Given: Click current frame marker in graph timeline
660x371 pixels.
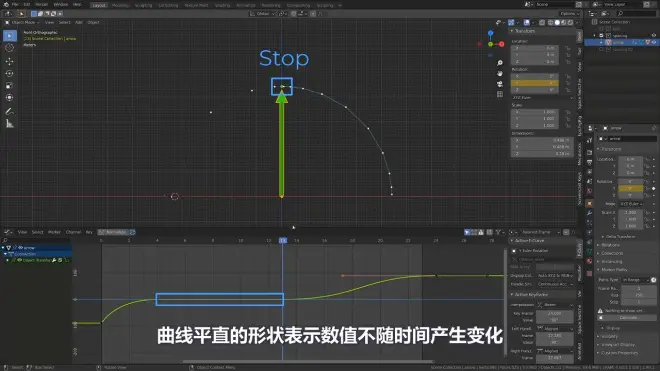Looking at the screenshot, I should [283, 240].
